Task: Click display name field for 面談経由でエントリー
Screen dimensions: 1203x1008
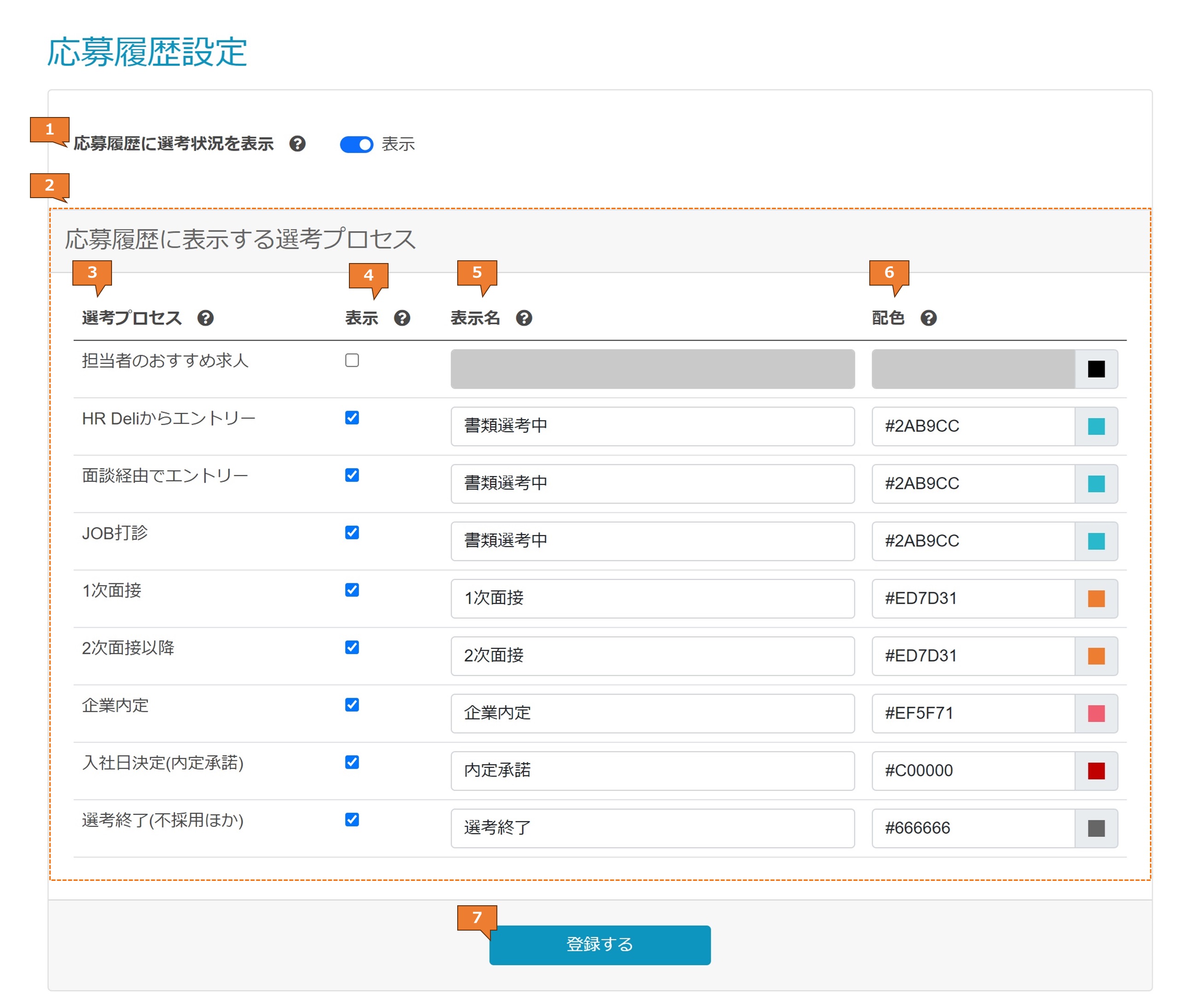Action: click(653, 484)
